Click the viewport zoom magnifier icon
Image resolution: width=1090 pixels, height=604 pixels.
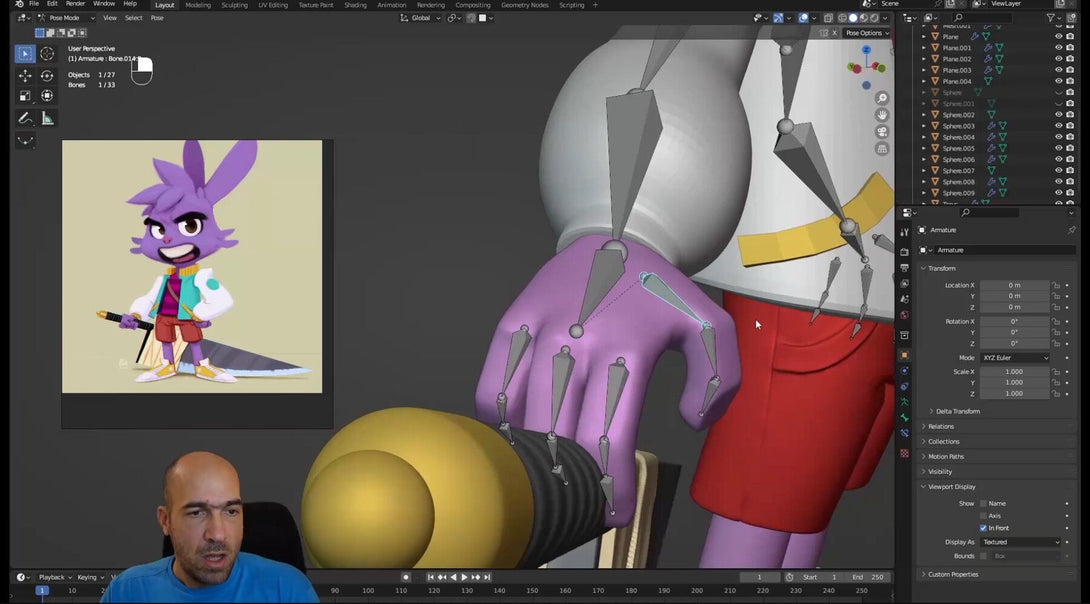tap(882, 99)
